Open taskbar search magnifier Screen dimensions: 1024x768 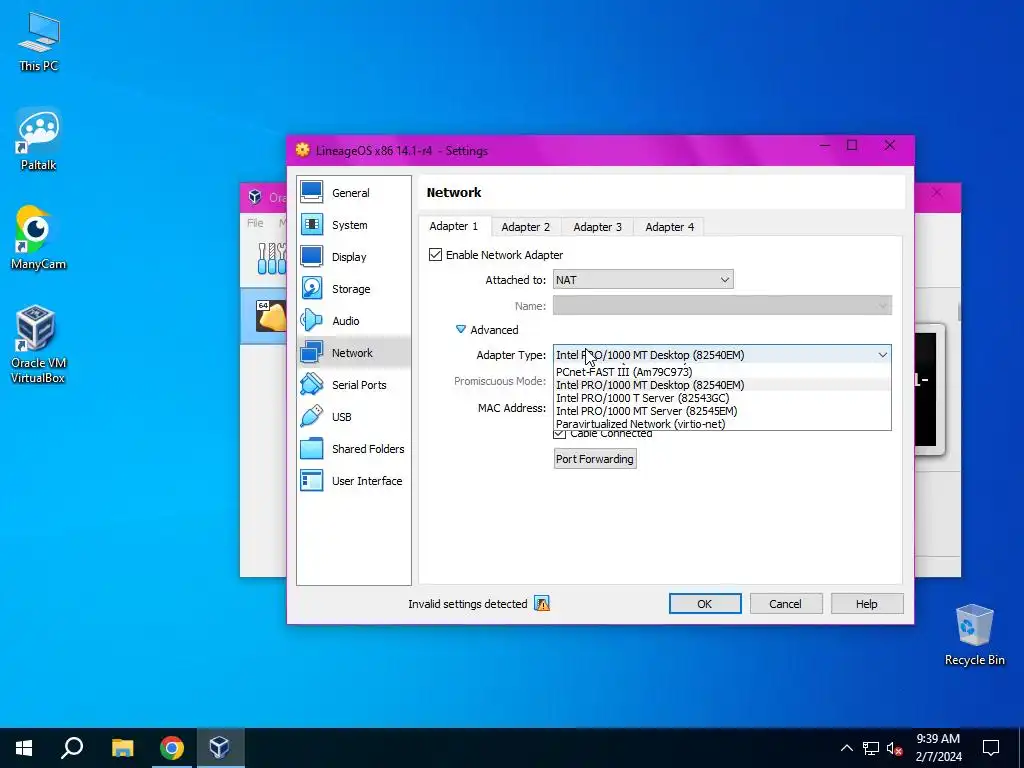[72, 748]
